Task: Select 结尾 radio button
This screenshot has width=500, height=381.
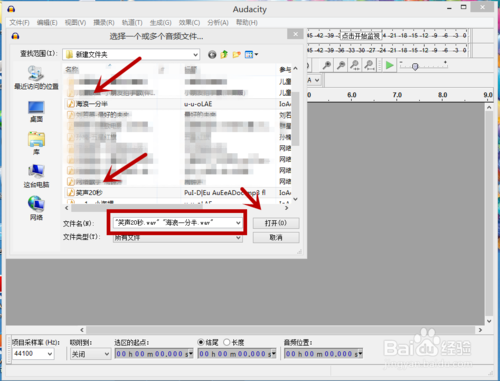Action: coord(201,342)
